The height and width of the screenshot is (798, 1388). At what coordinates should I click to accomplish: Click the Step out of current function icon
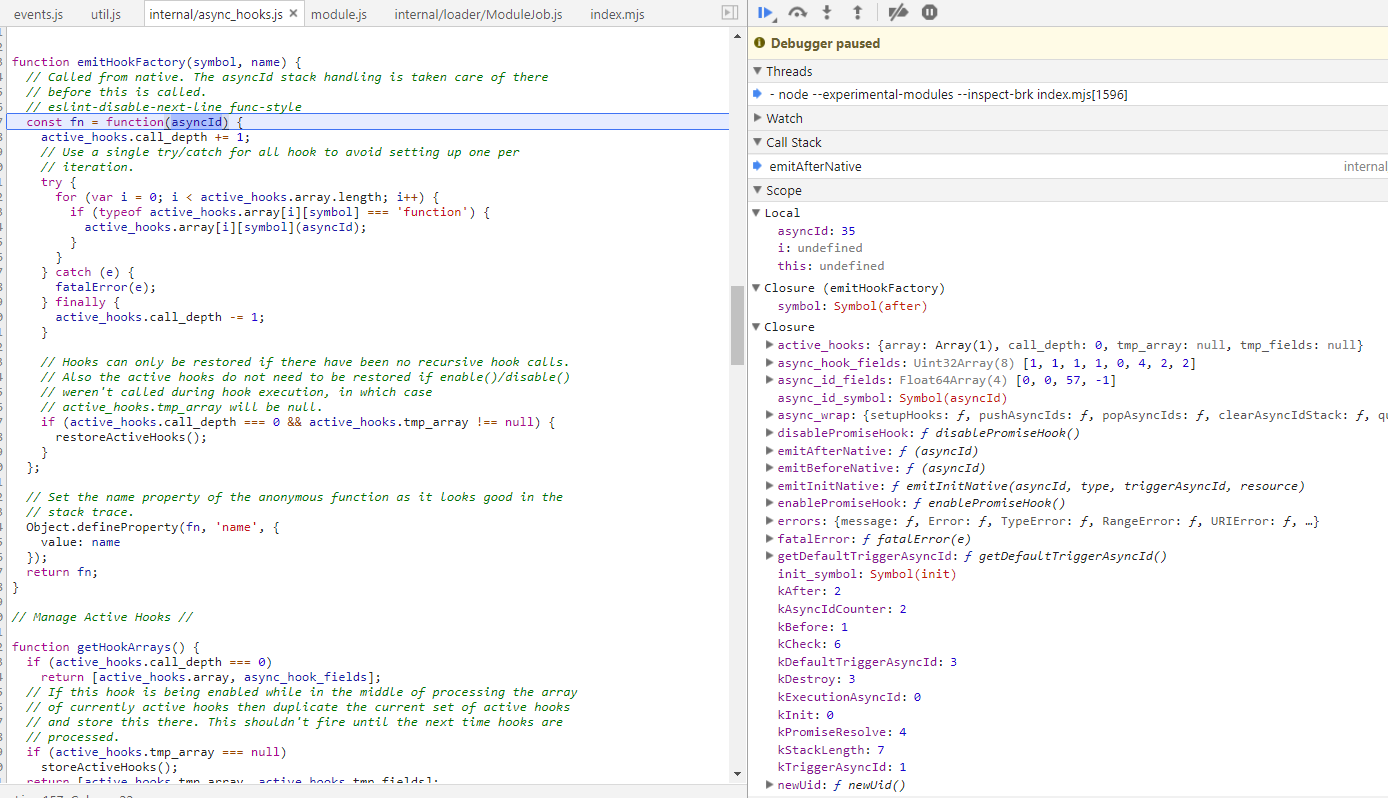(857, 12)
